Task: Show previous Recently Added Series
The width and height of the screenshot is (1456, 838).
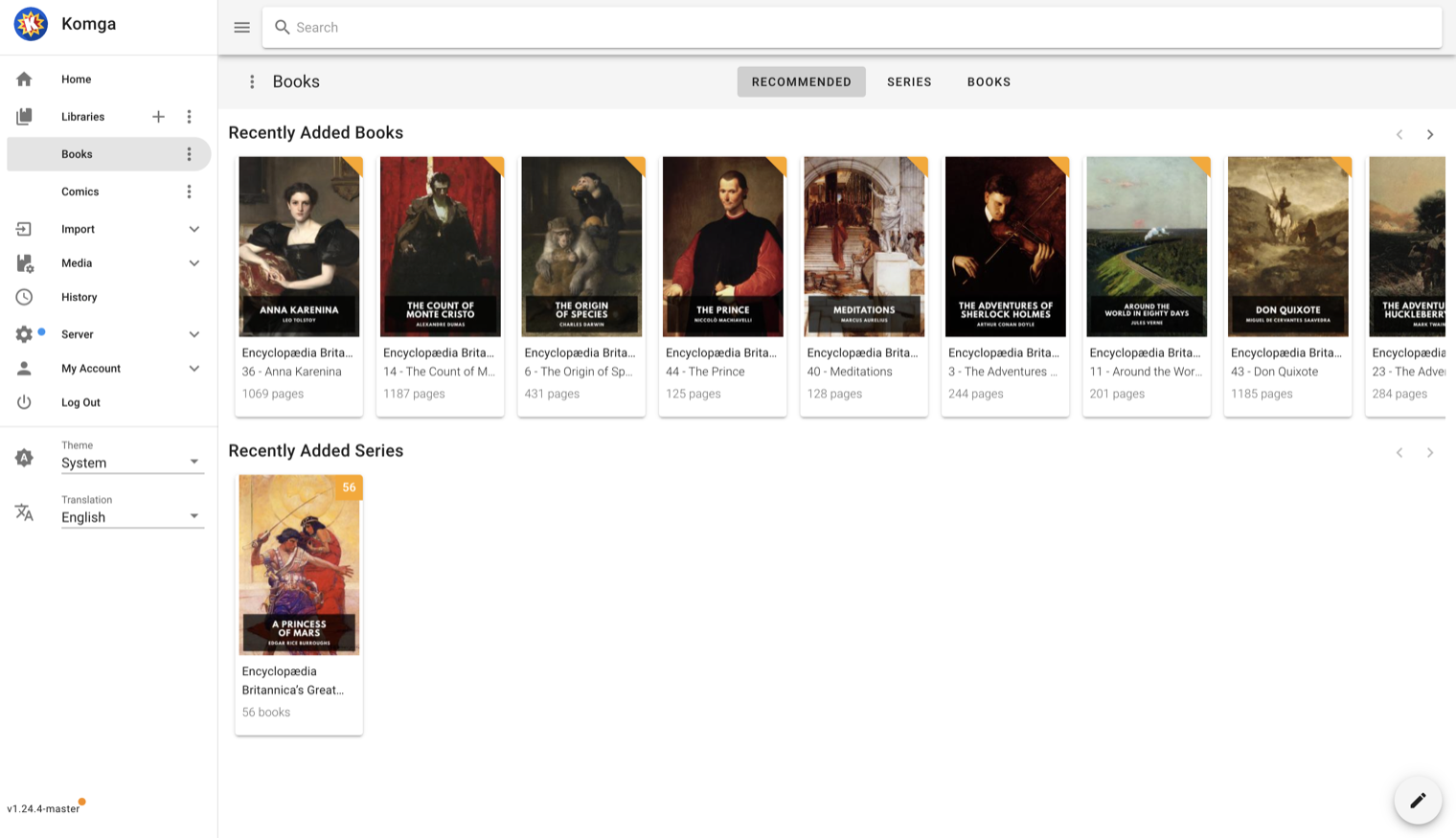Action: 1399,452
